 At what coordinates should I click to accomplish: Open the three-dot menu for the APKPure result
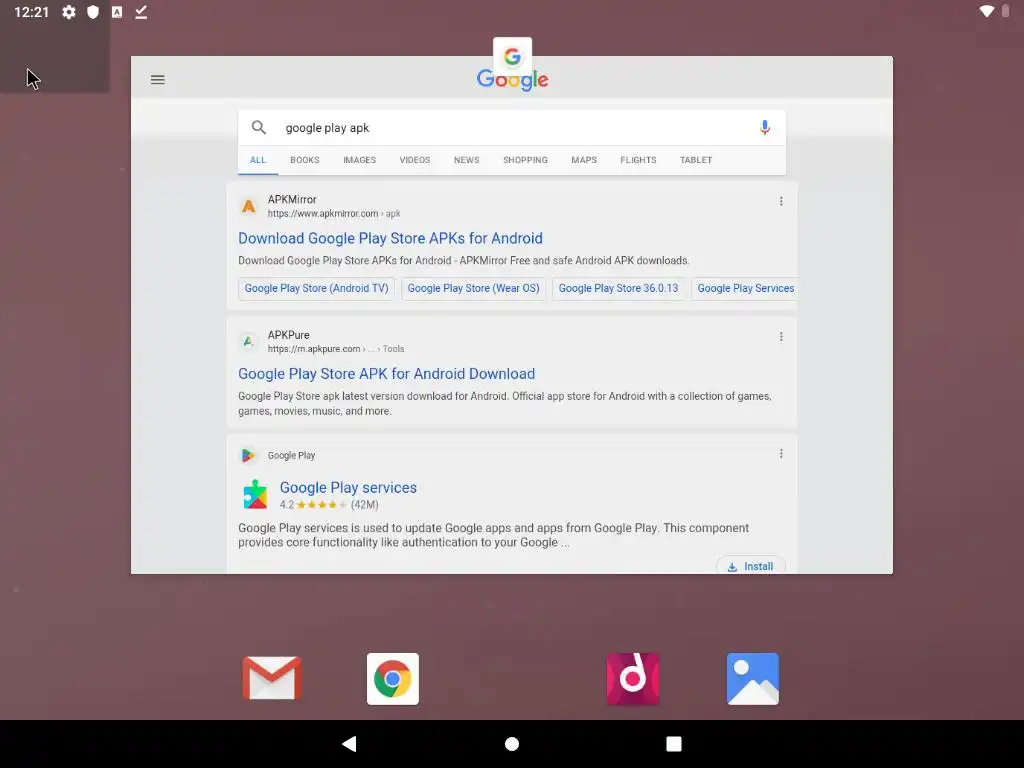coord(781,336)
